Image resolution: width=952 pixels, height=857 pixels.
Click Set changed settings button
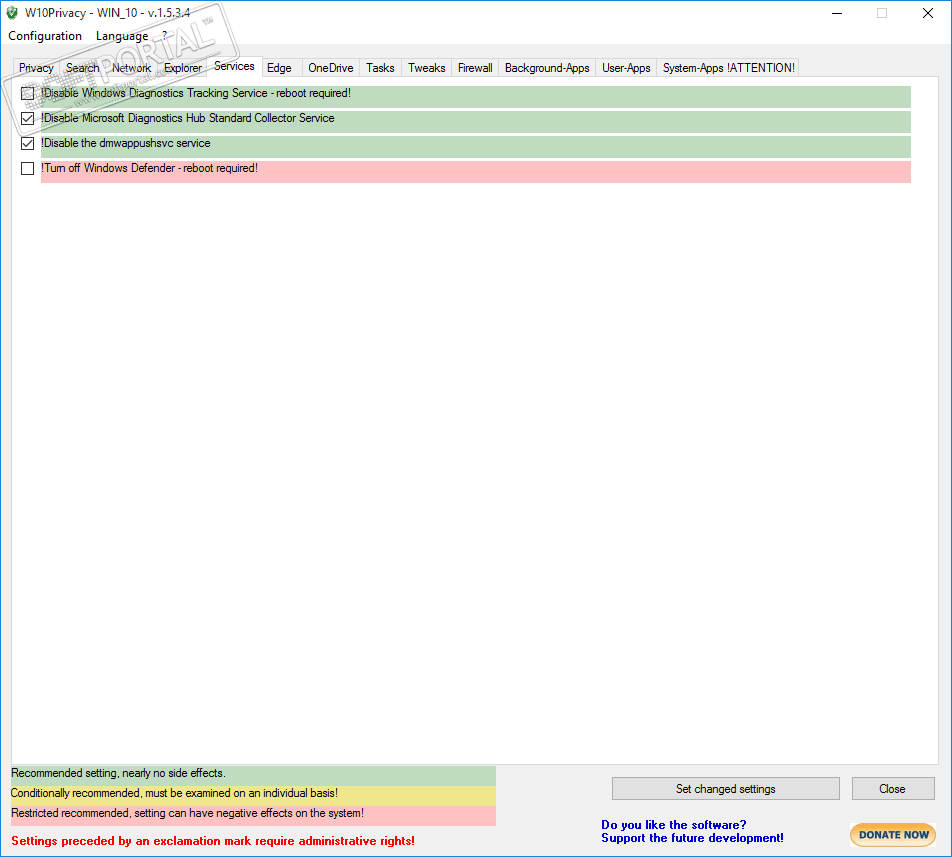click(x=726, y=788)
